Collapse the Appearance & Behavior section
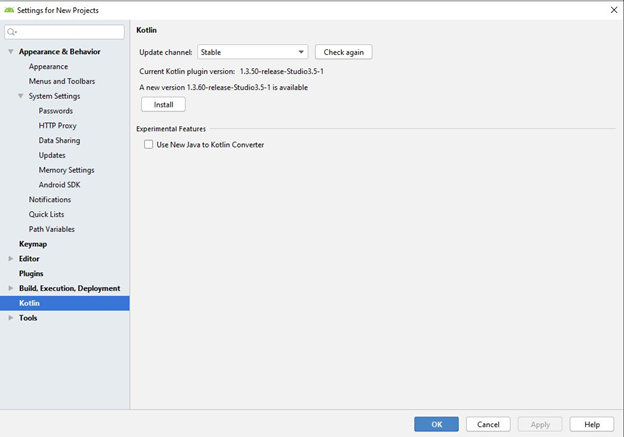 click(11, 52)
